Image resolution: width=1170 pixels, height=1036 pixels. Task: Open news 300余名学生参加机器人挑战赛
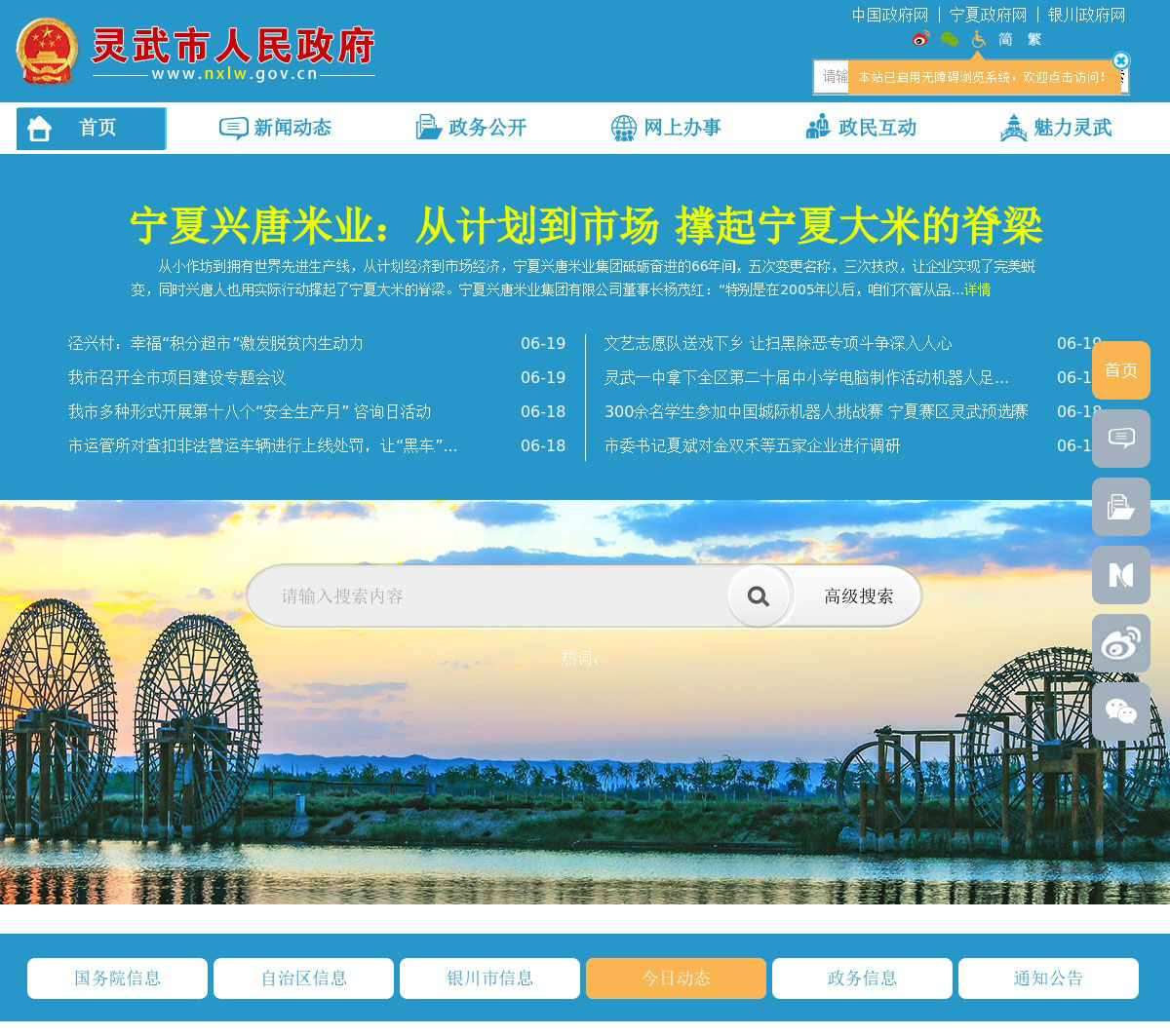[816, 411]
